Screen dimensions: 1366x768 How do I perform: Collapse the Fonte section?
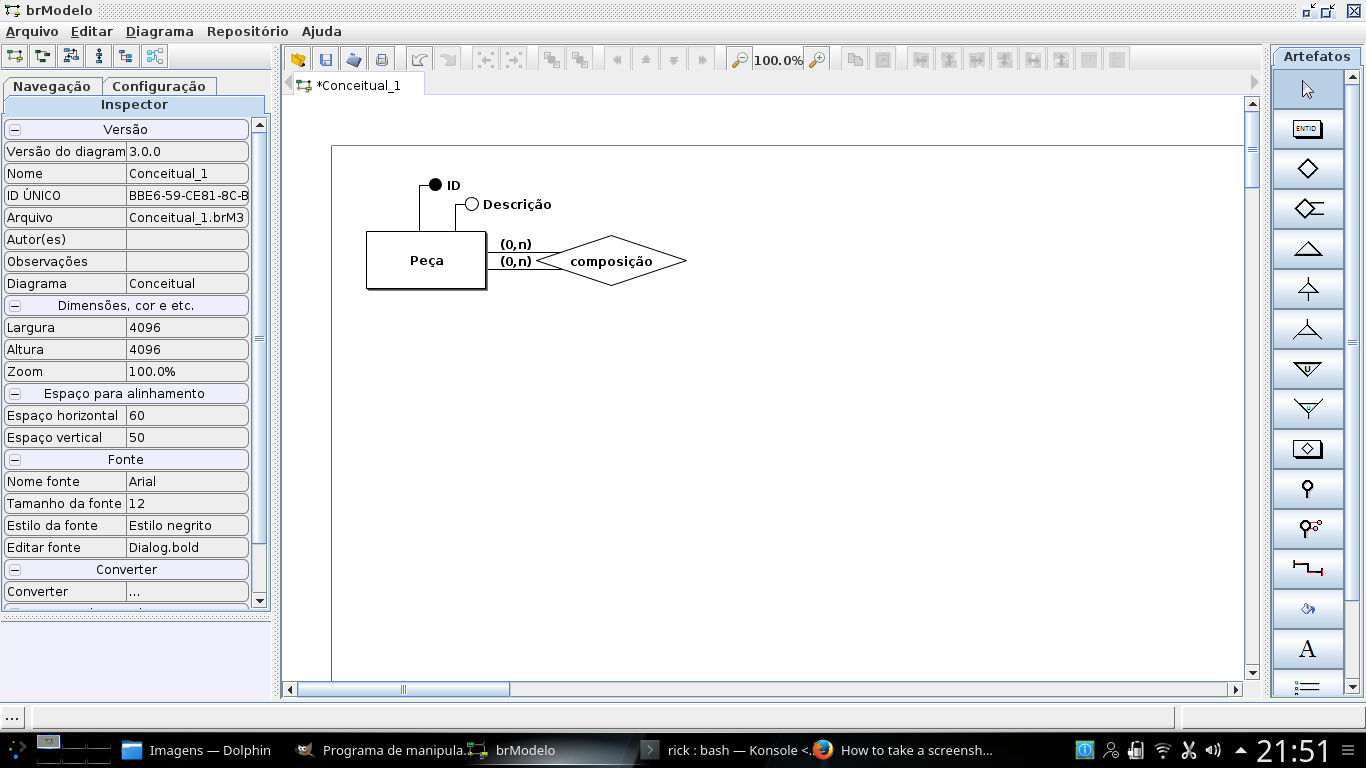pos(15,460)
